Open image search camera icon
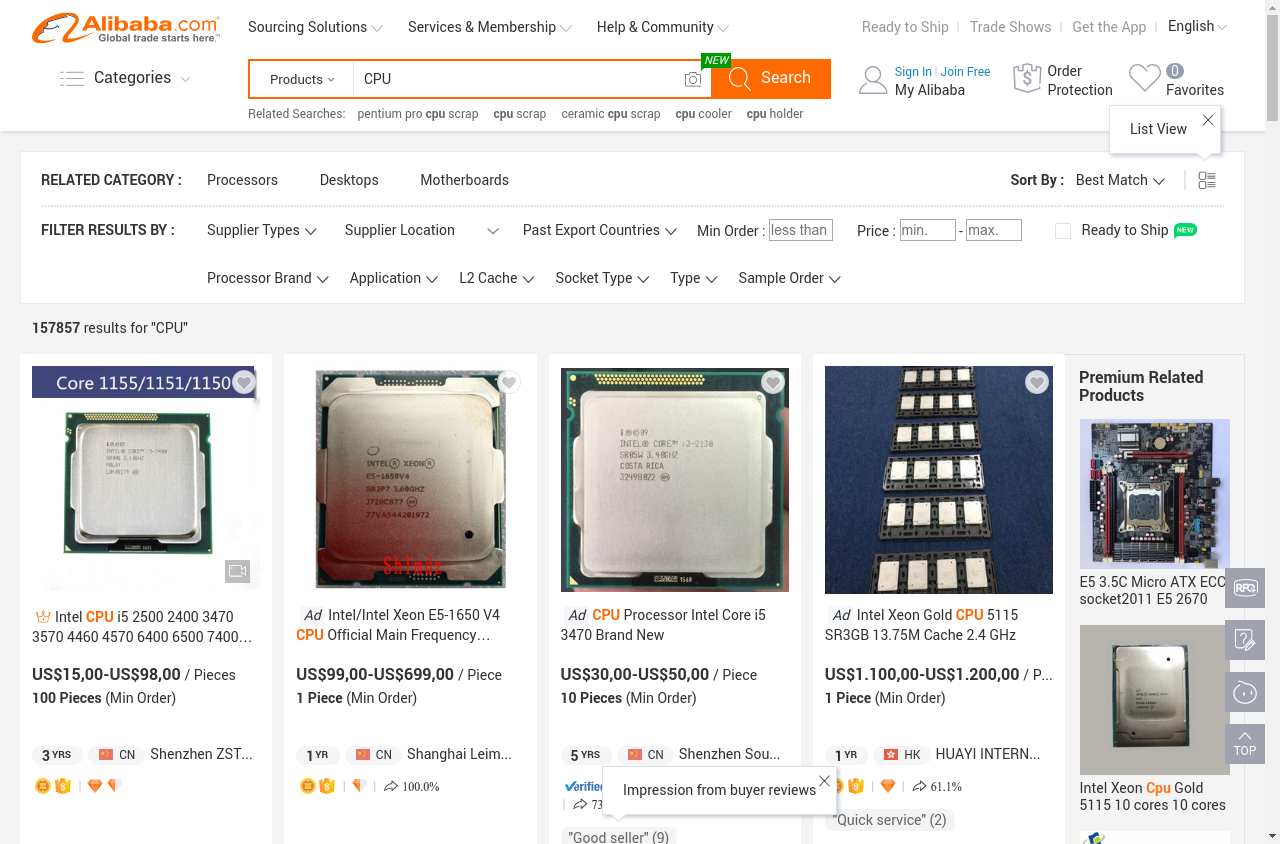1280x844 pixels. (693, 79)
